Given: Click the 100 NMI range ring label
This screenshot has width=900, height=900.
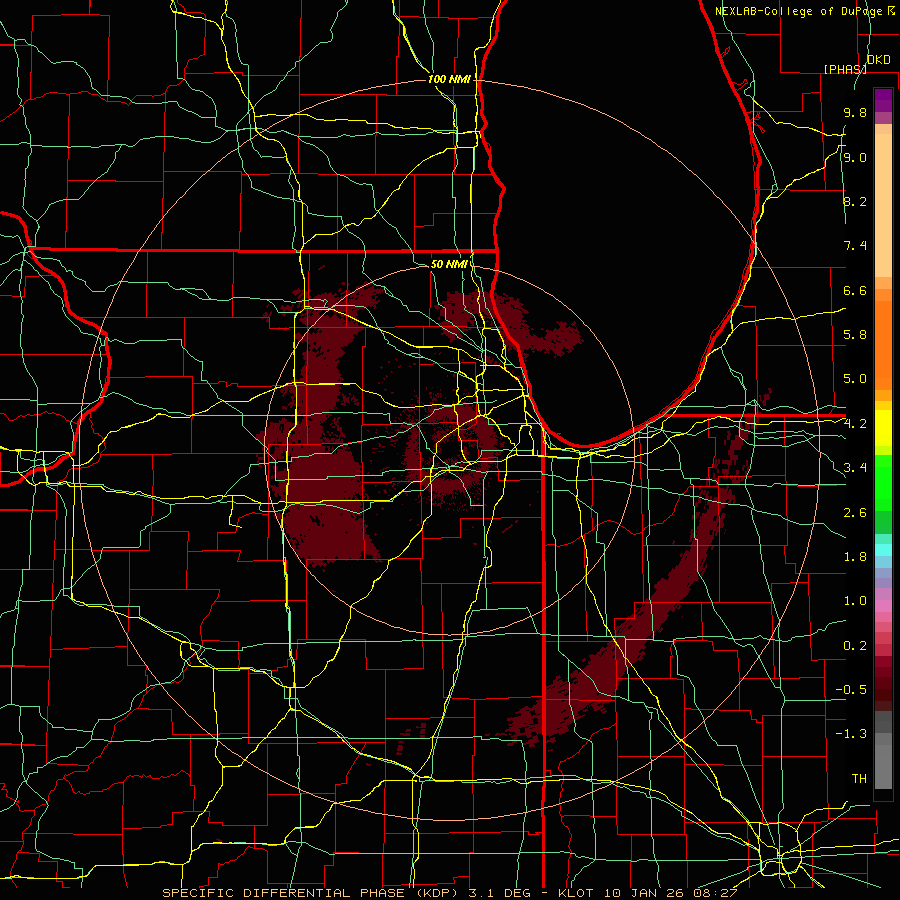Looking at the screenshot, I should pyautogui.click(x=449, y=79).
